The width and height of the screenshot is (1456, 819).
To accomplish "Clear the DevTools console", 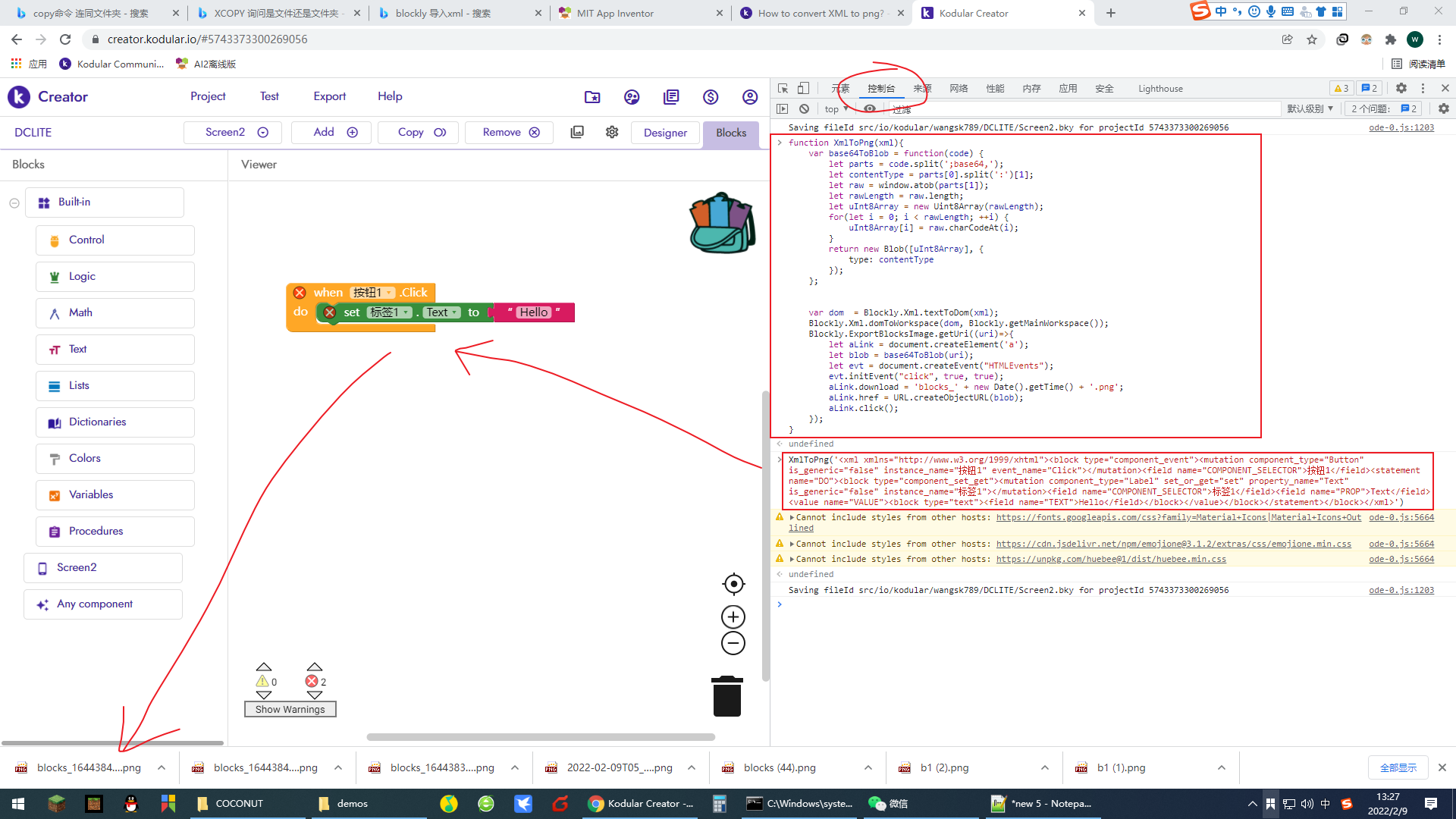I will tap(804, 108).
